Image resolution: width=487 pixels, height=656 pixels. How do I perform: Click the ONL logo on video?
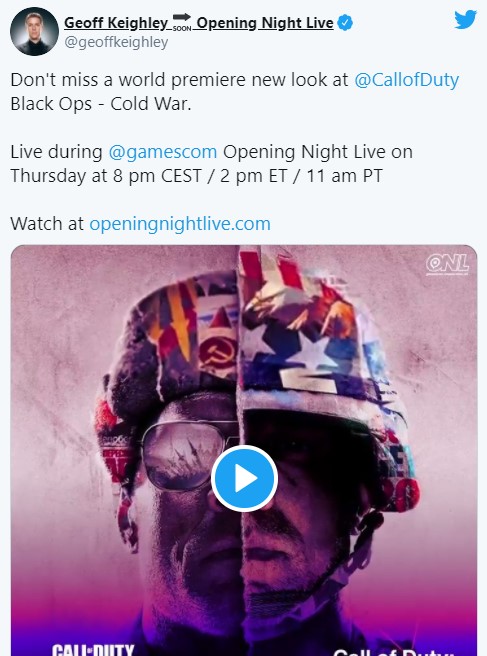pos(447,265)
